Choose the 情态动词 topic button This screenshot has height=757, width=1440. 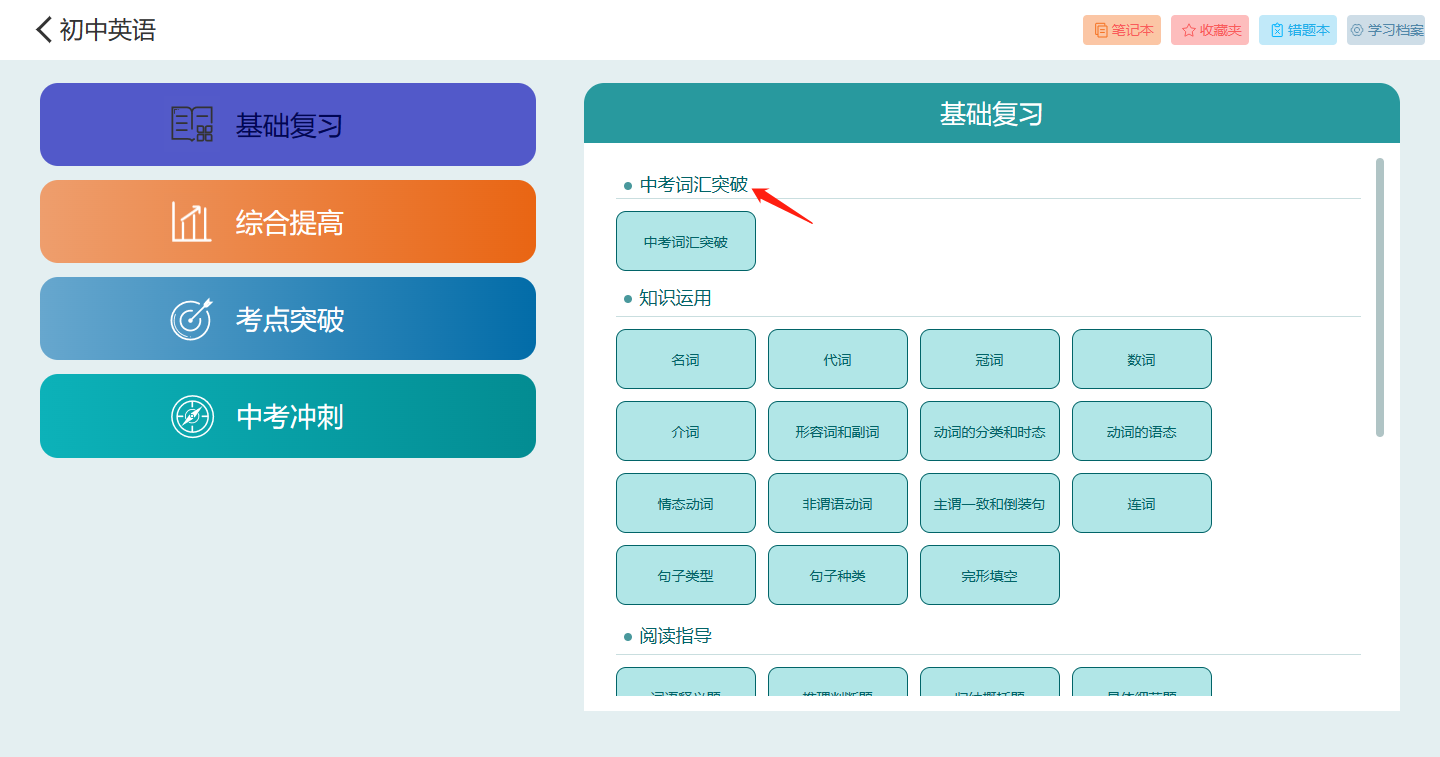pos(686,503)
